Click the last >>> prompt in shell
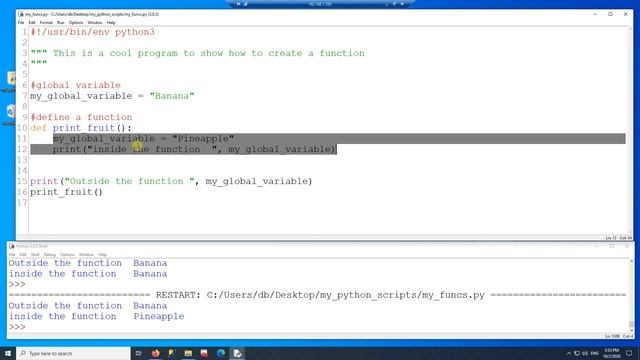Screen dimensions: 640x360 coord(17,327)
